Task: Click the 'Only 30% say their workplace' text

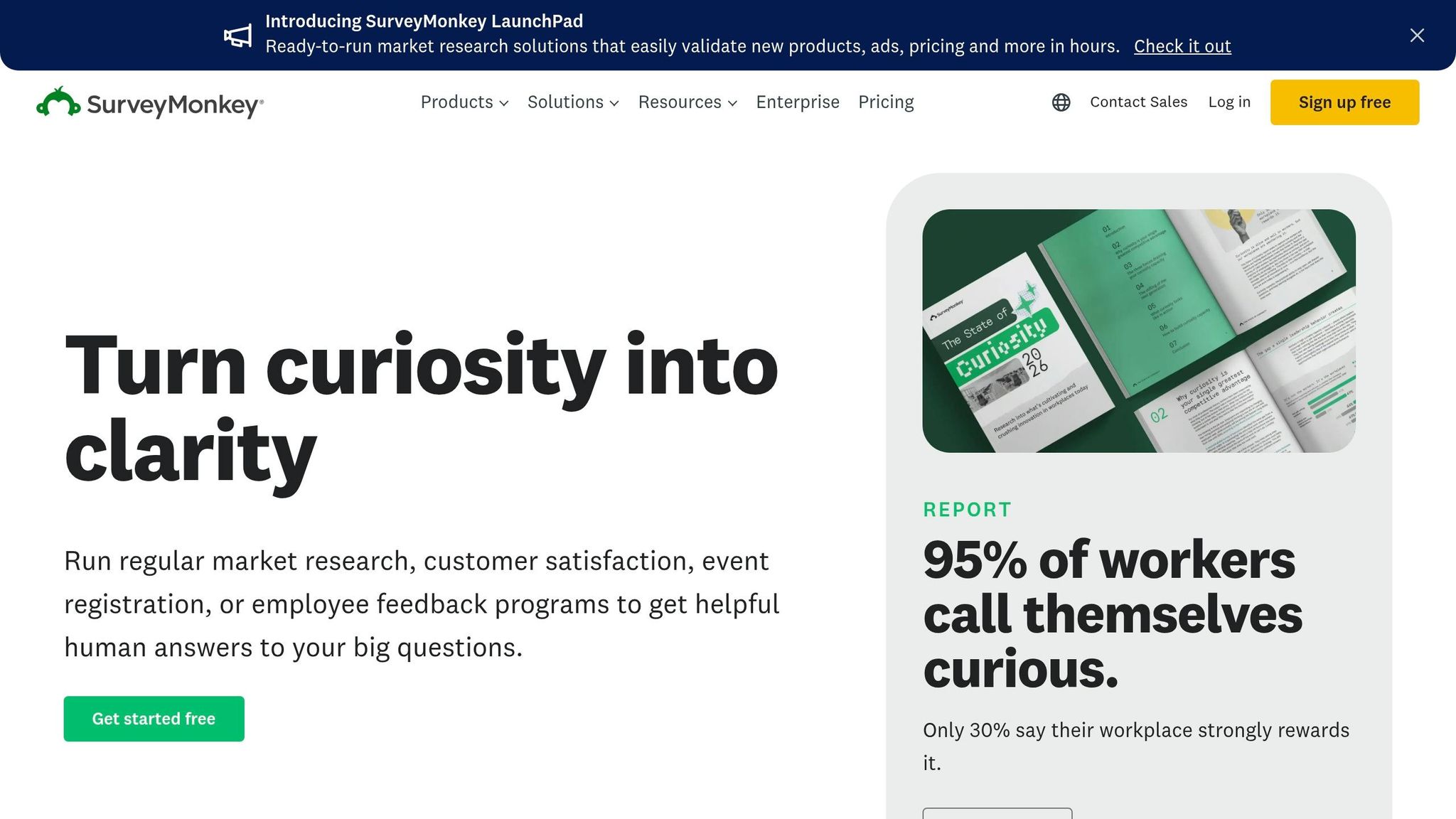Action: 1136,746
